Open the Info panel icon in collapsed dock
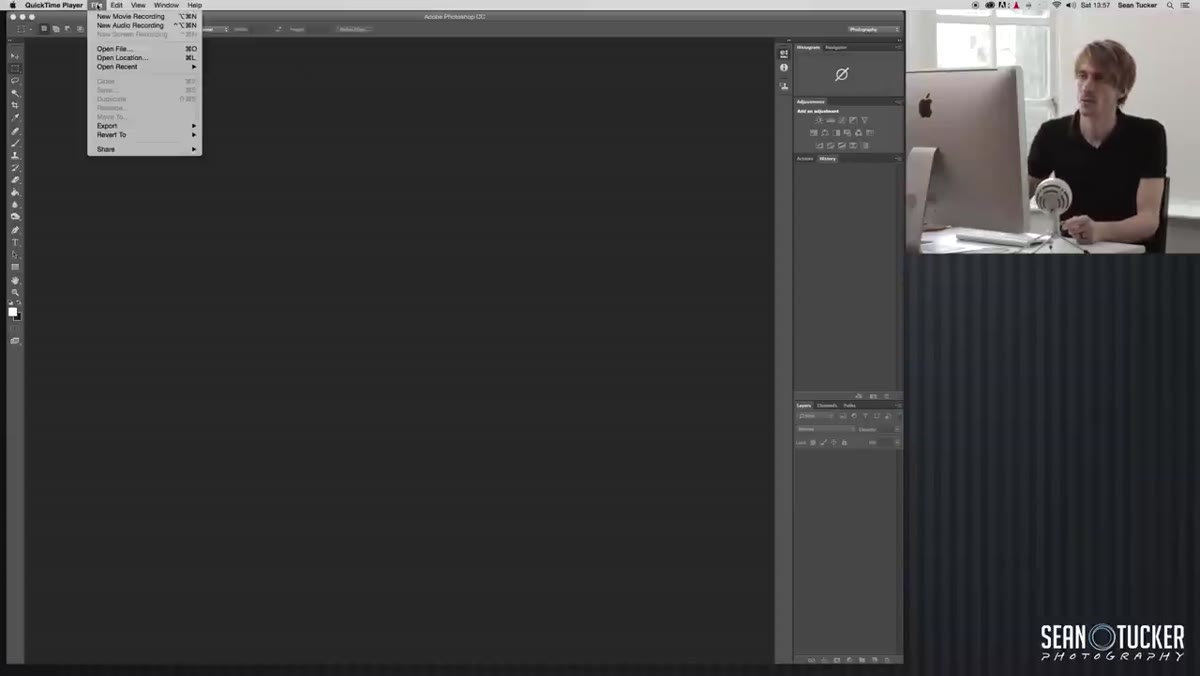Viewport: 1200px width, 676px height. [x=784, y=68]
